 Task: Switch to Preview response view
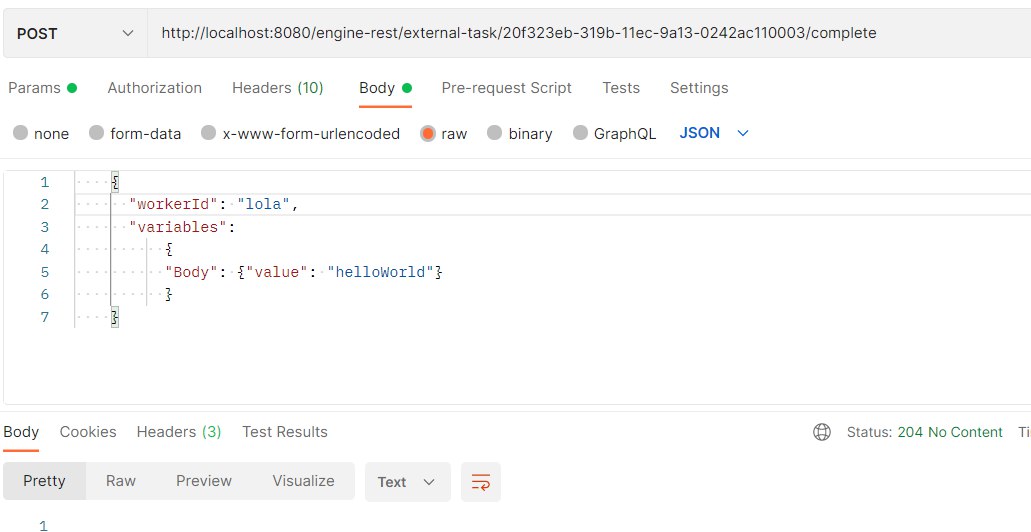204,481
